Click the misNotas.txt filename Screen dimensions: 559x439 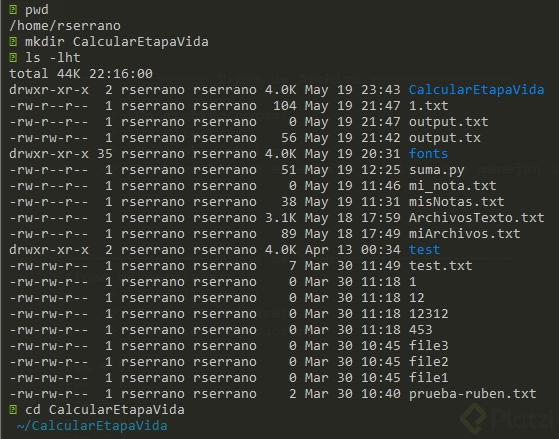point(456,202)
